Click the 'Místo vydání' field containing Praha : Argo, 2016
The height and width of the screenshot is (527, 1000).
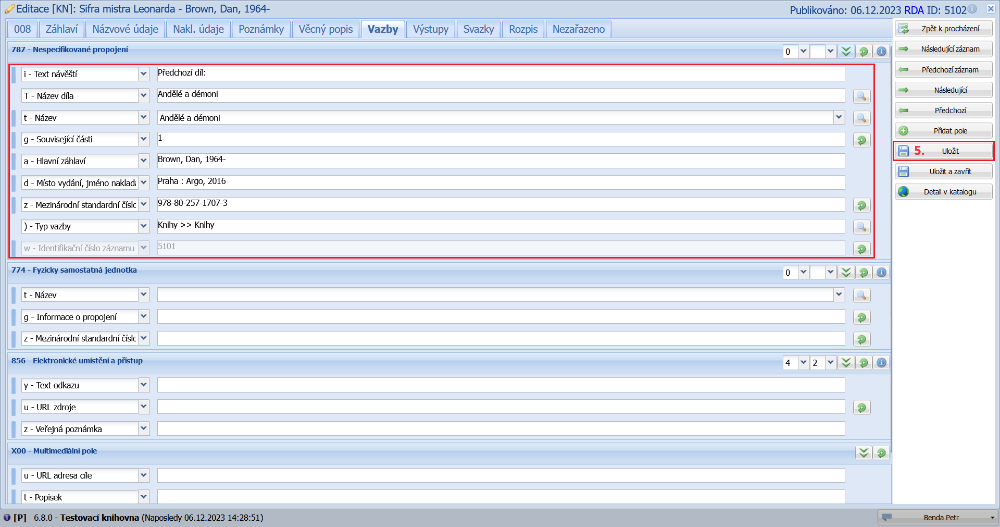point(500,183)
